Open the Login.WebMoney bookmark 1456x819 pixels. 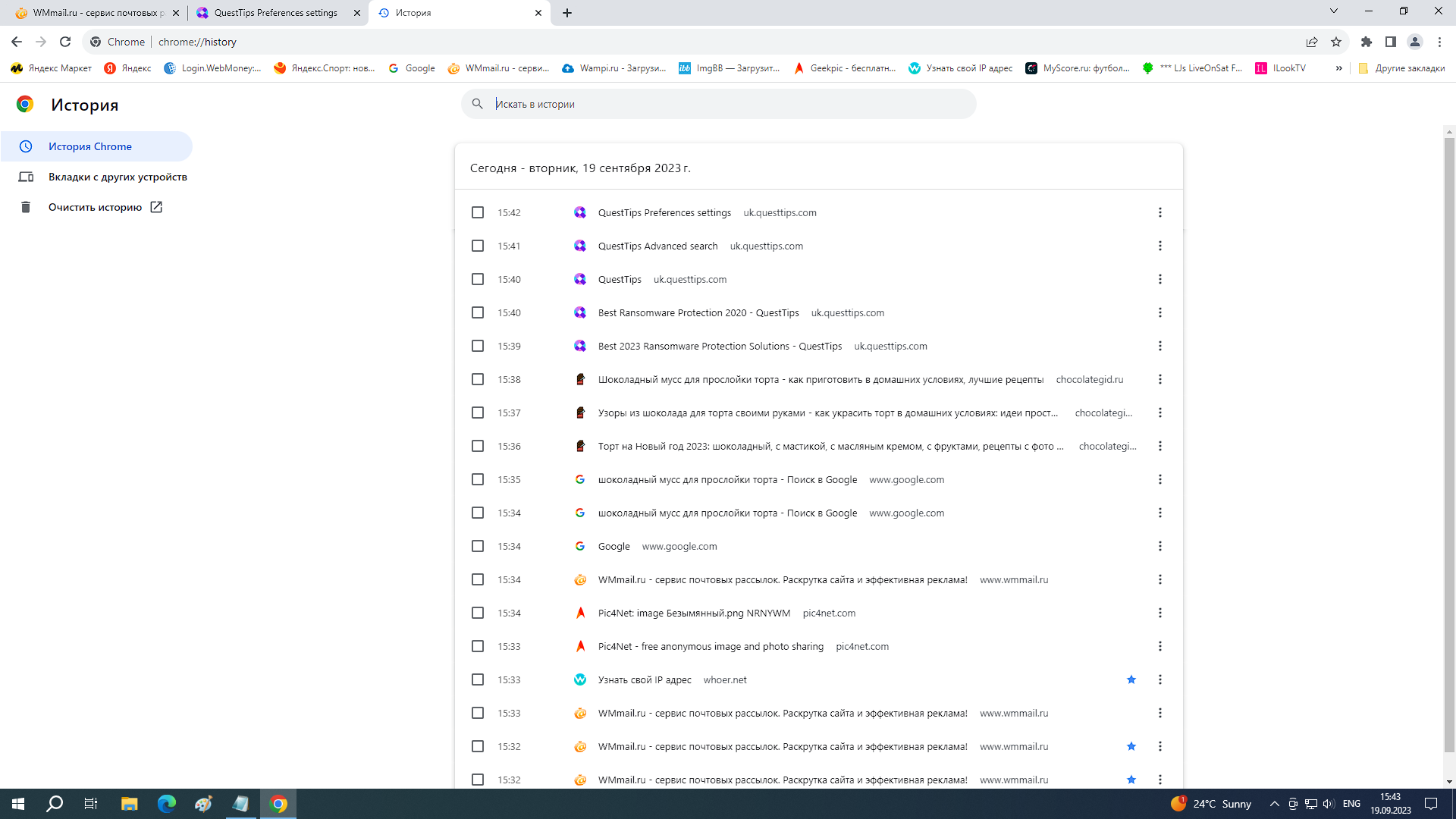(x=212, y=68)
